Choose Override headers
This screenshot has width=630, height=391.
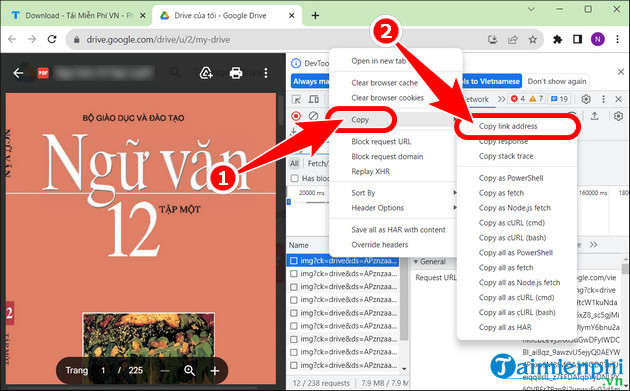[380, 245]
